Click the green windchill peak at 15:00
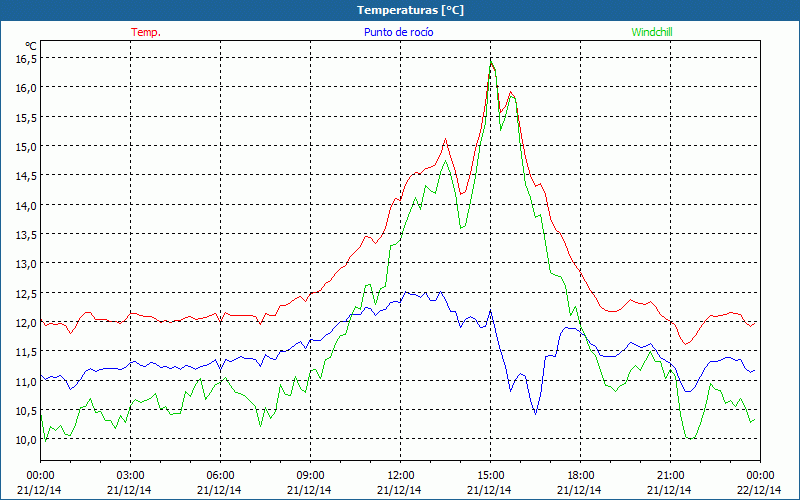The height and width of the screenshot is (500, 800). (x=491, y=62)
